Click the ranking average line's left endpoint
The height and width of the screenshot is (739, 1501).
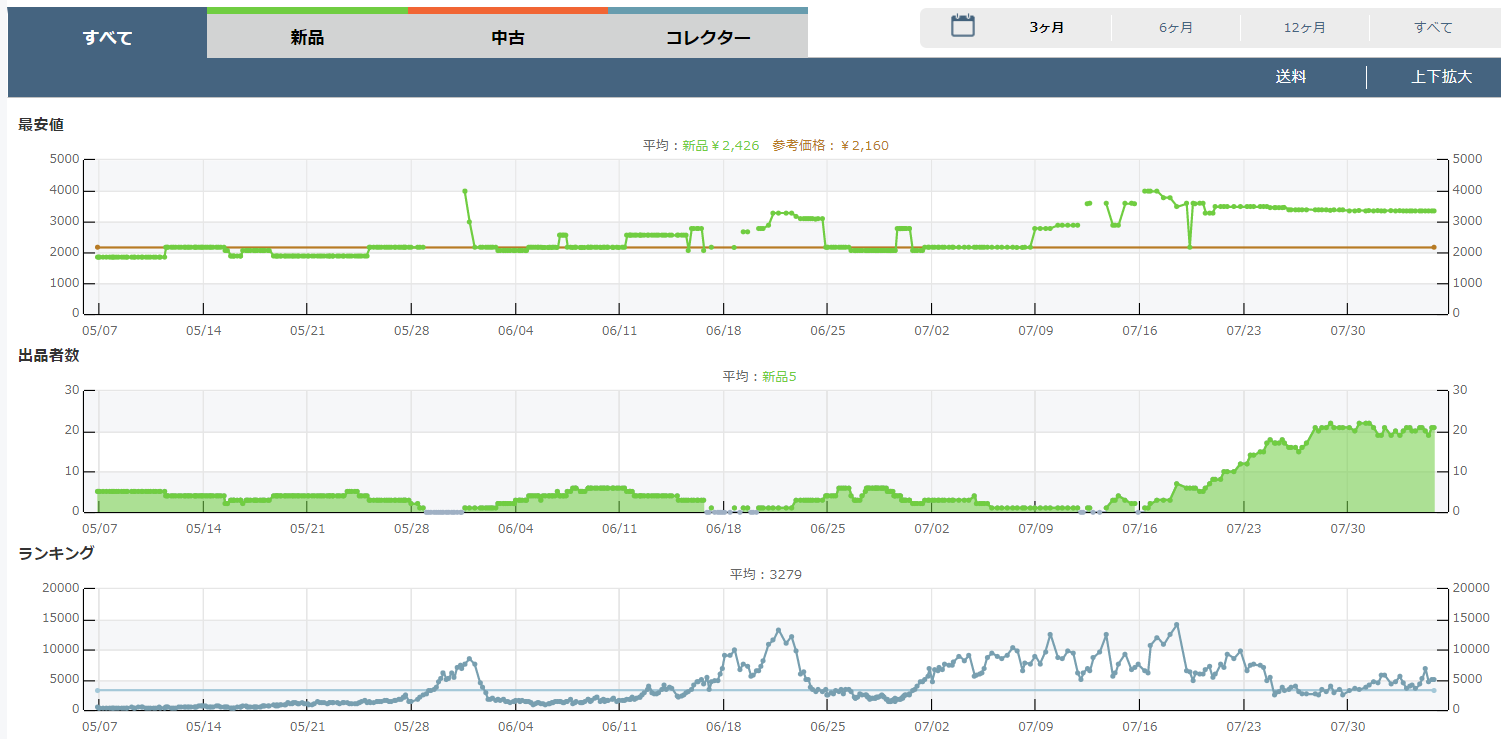tap(97, 690)
